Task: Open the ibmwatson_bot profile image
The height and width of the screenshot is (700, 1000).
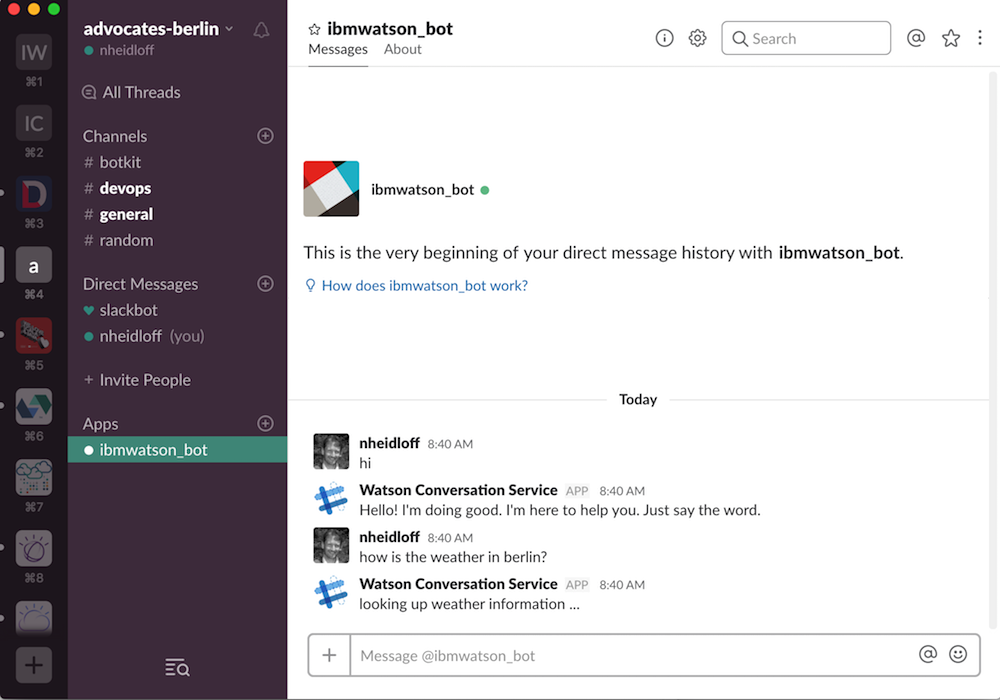Action: click(x=331, y=189)
